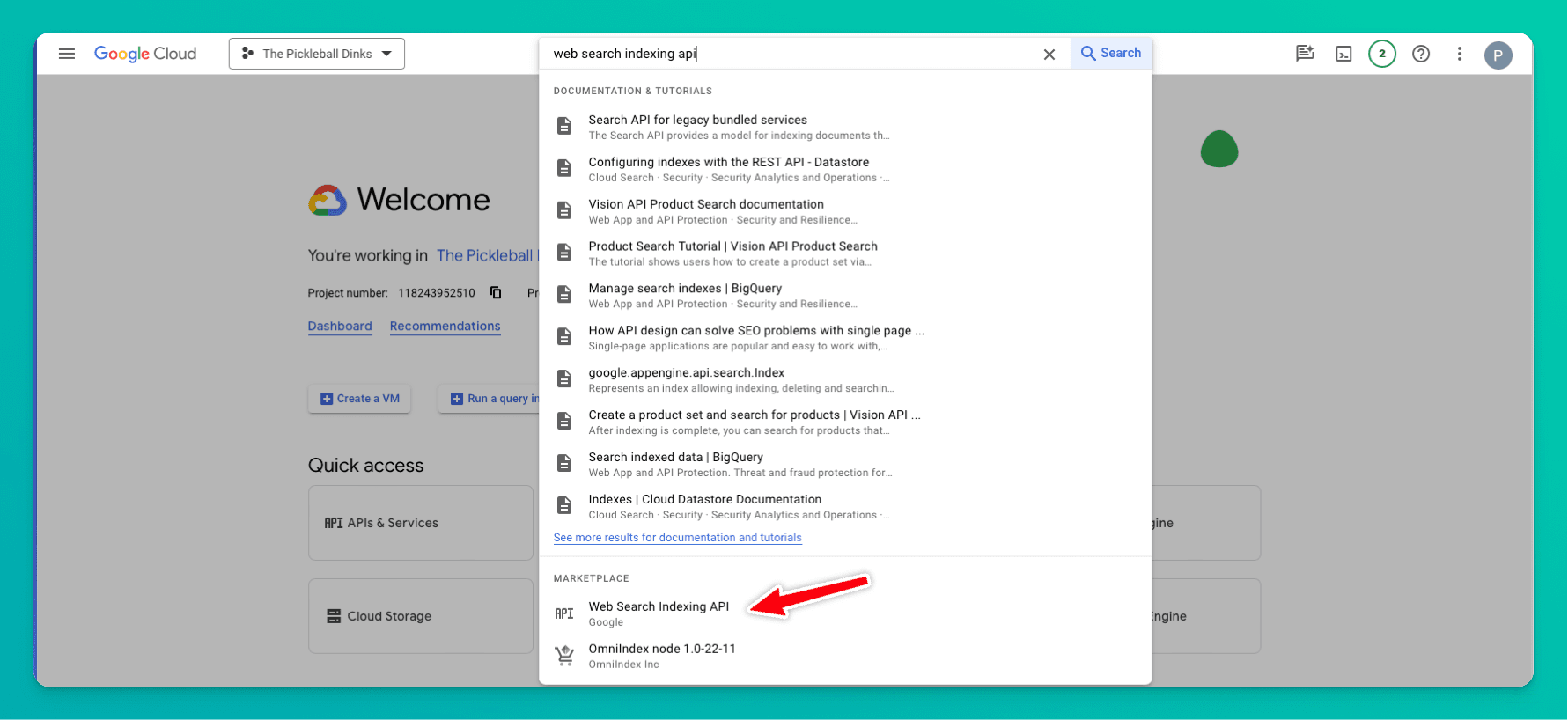Image resolution: width=1568 pixels, height=720 pixels.
Task: Open the Recommendations link
Action: (445, 327)
